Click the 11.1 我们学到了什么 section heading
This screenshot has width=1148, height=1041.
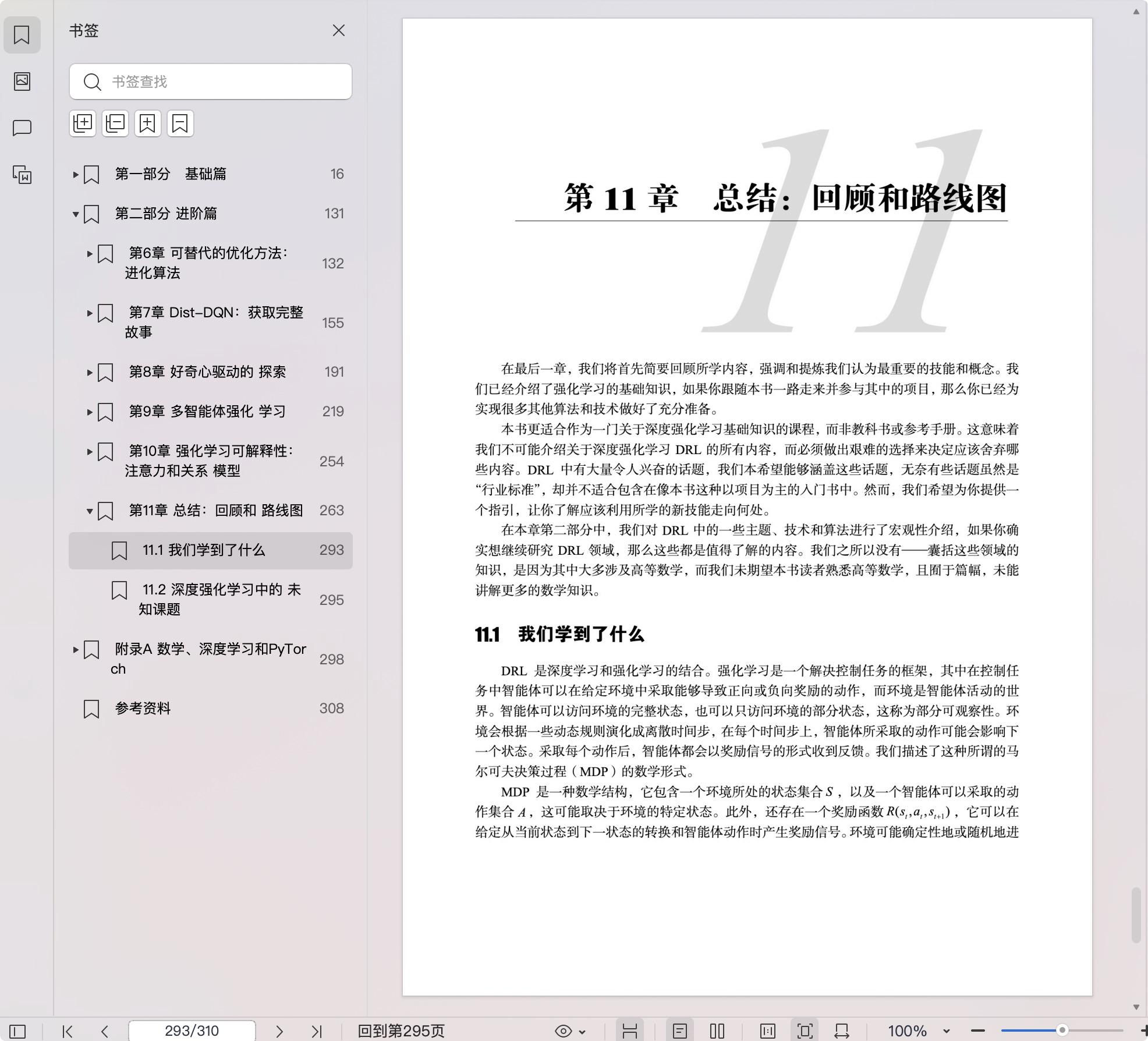(559, 635)
